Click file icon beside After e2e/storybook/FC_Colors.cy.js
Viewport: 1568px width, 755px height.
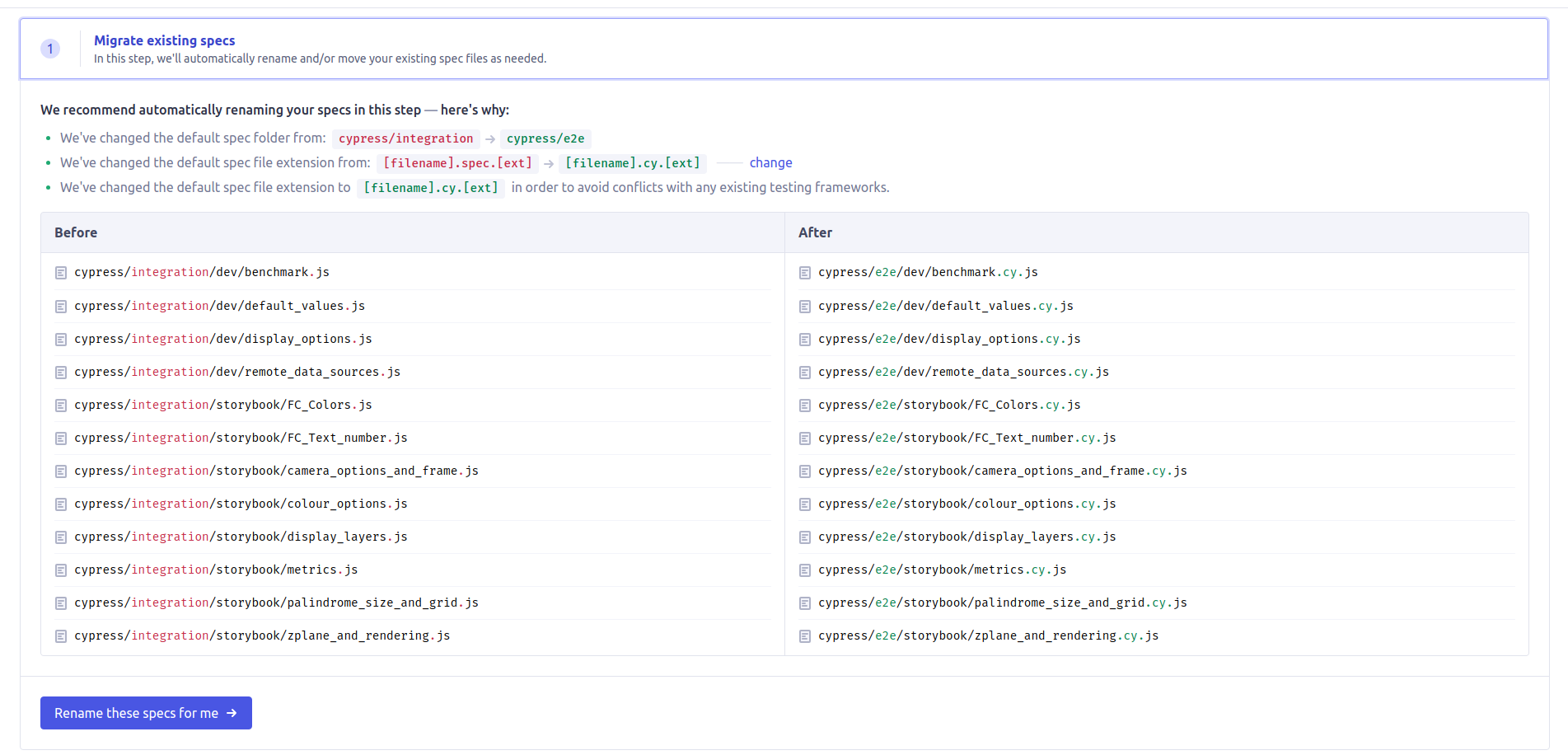coord(805,406)
